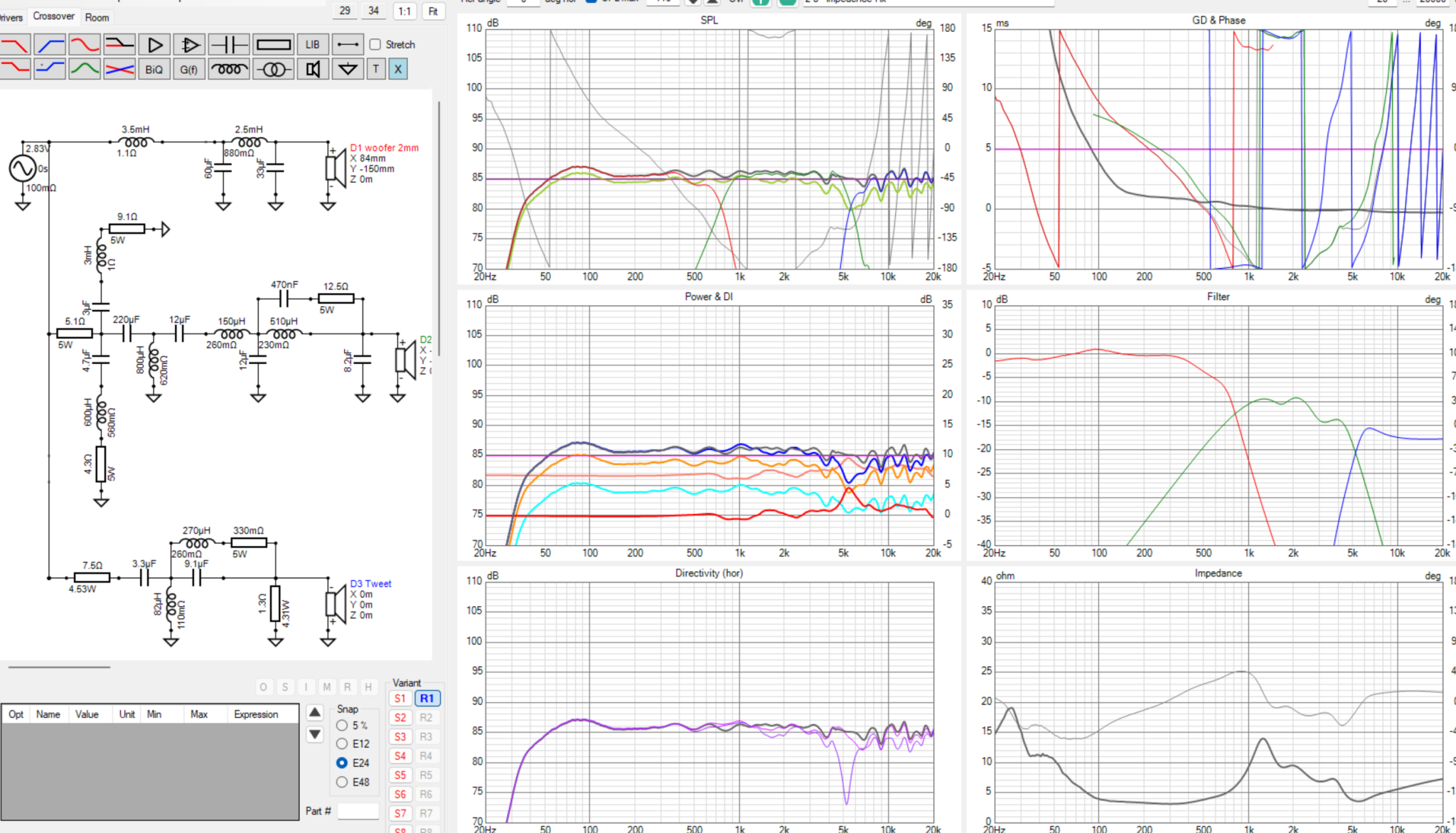
Task: Add an op-amp component
Action: coord(189,45)
